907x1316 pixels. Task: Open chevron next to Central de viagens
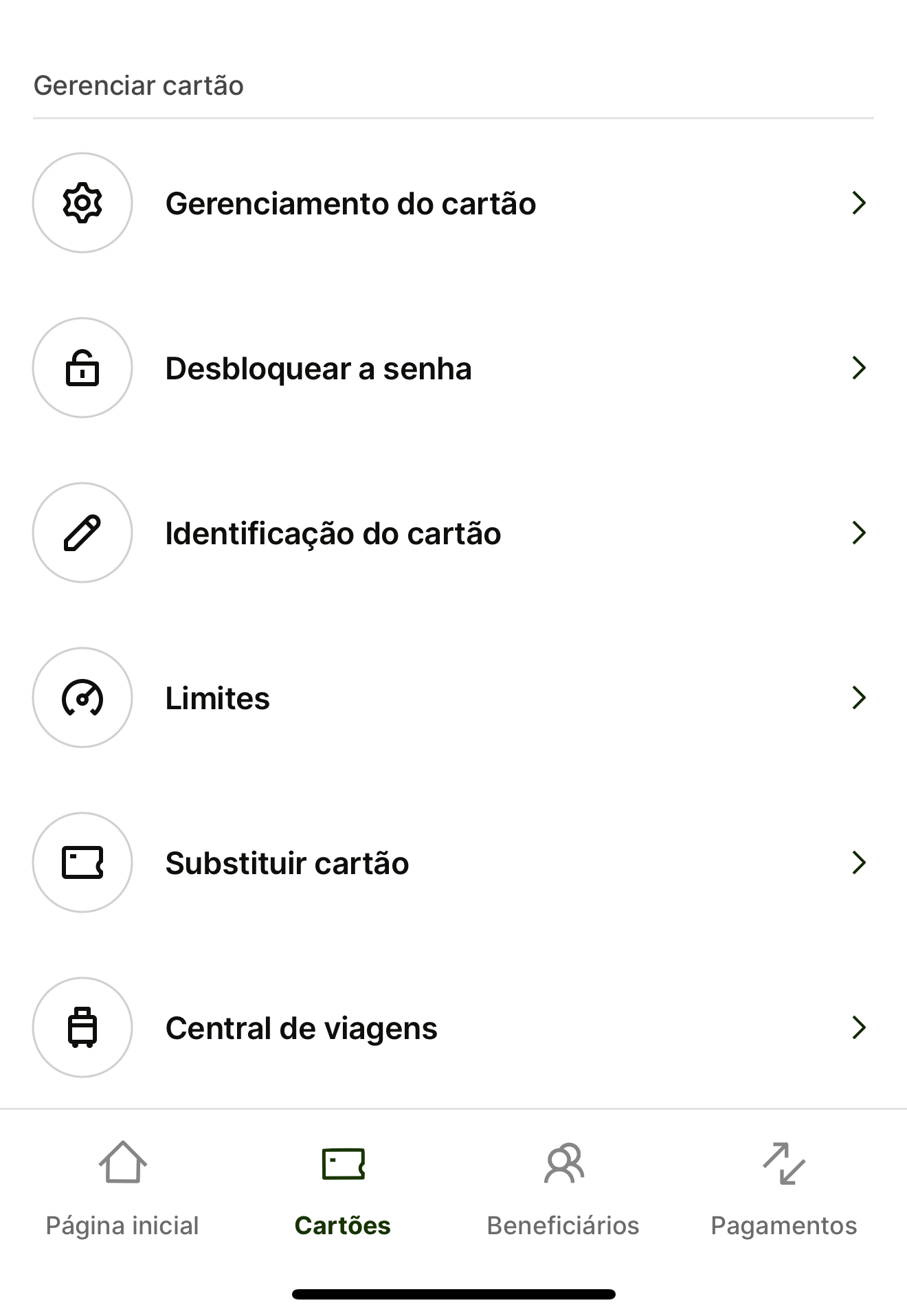[858, 1027]
